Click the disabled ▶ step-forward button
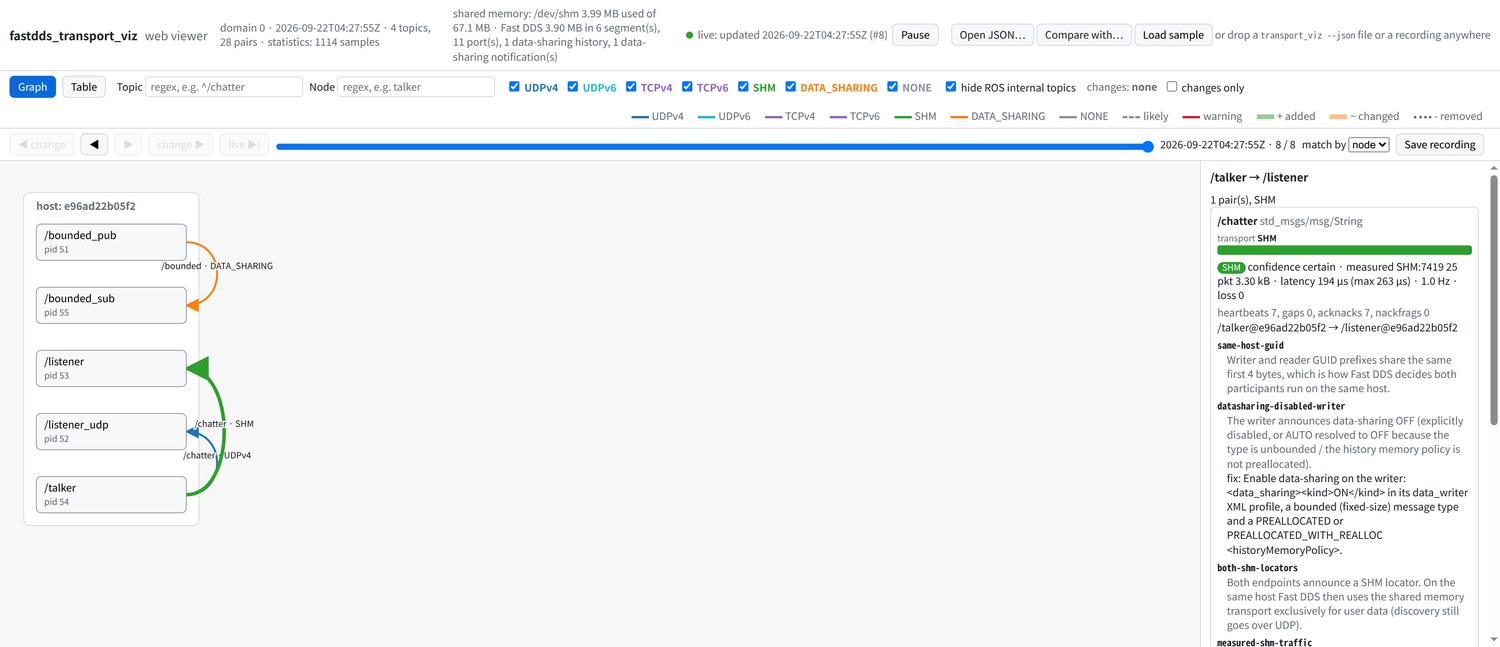The height and width of the screenshot is (647, 1500). [128, 145]
